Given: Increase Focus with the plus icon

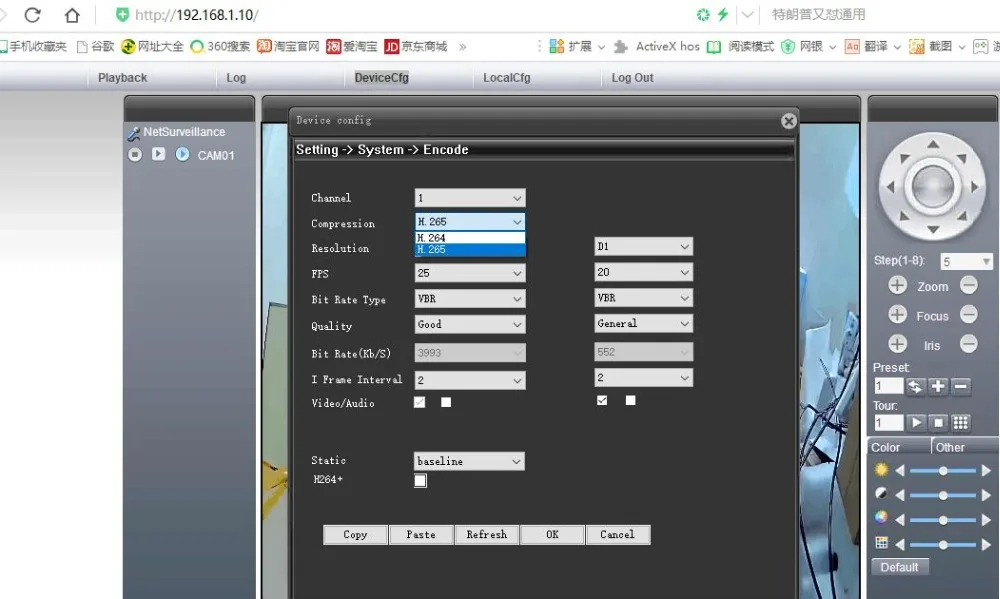Looking at the screenshot, I should coord(897,314).
